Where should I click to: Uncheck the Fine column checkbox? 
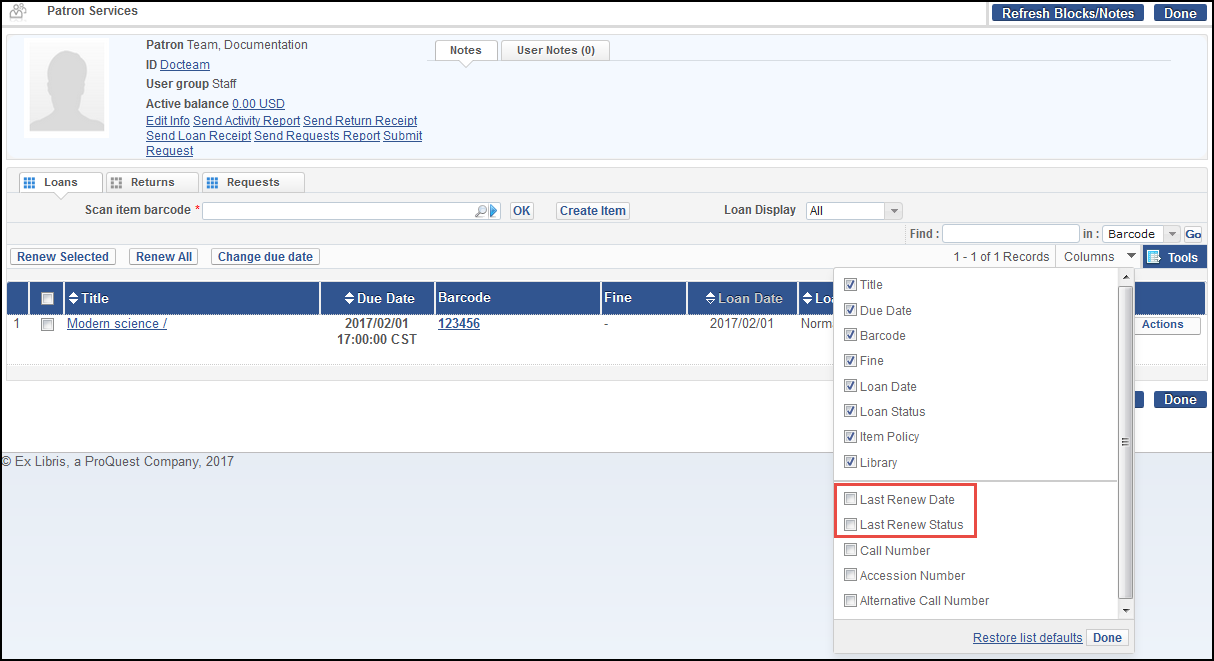coord(850,360)
